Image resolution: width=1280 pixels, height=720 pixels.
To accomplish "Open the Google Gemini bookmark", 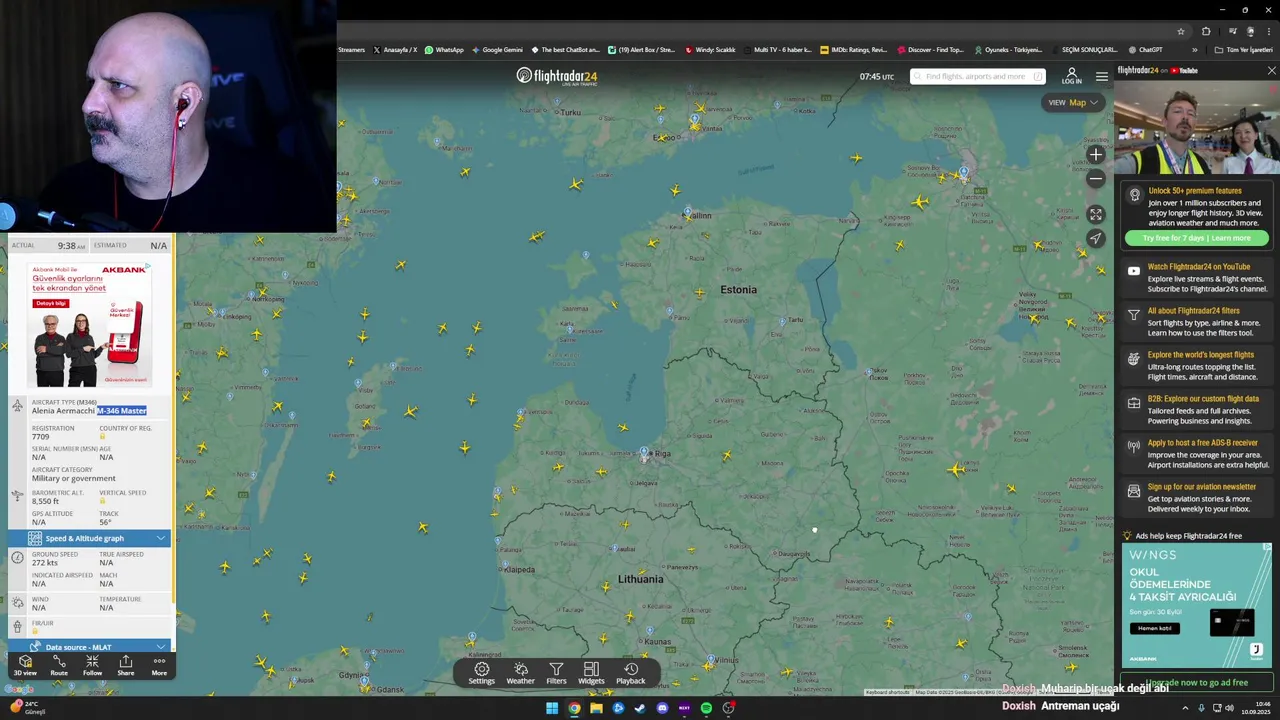I will pos(497,50).
